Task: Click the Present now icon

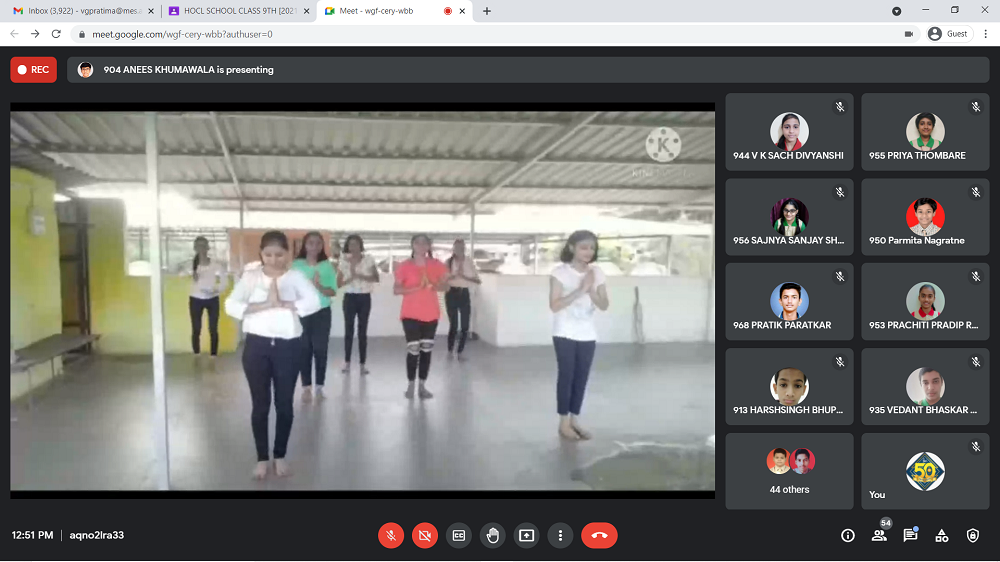Action: (527, 535)
